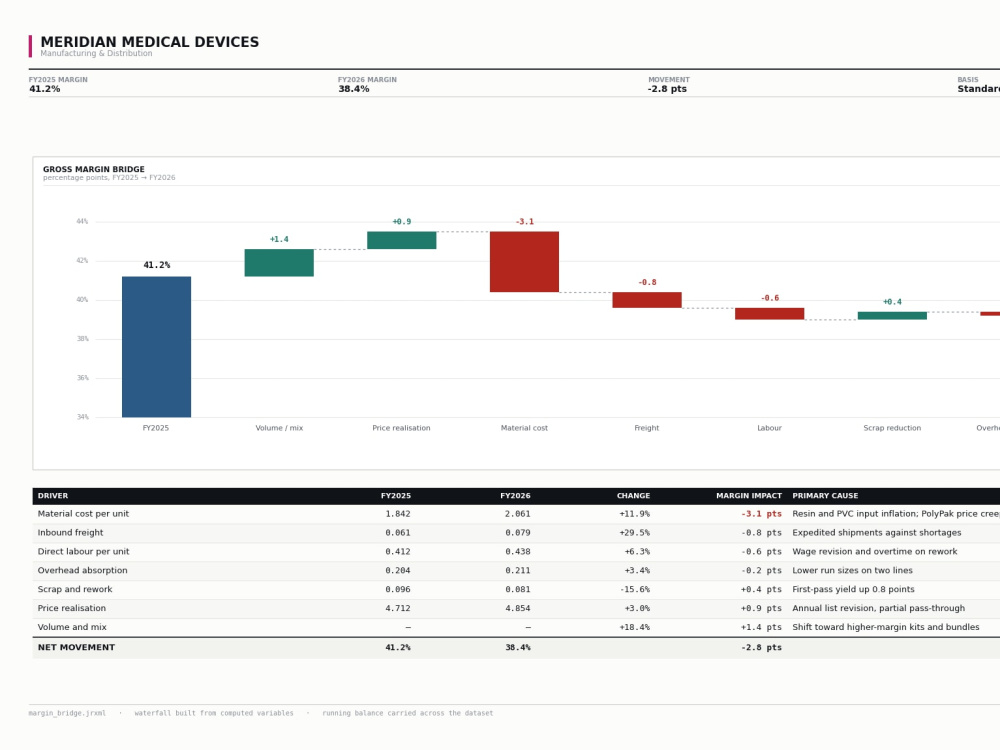1000x750 pixels.
Task: Click the 0.438 FY2026 labour cell
Action: point(518,552)
